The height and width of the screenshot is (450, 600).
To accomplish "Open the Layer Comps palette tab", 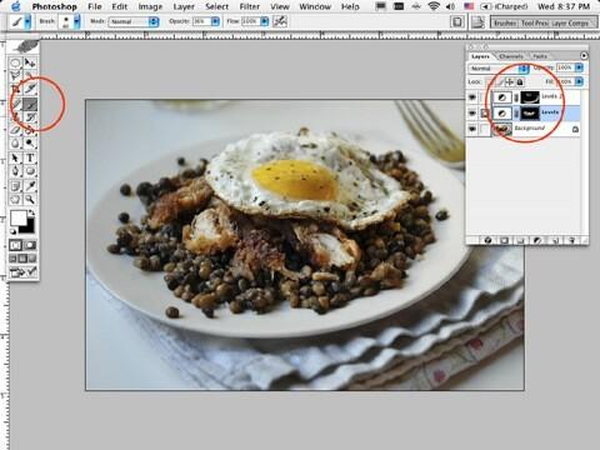I will point(571,20).
